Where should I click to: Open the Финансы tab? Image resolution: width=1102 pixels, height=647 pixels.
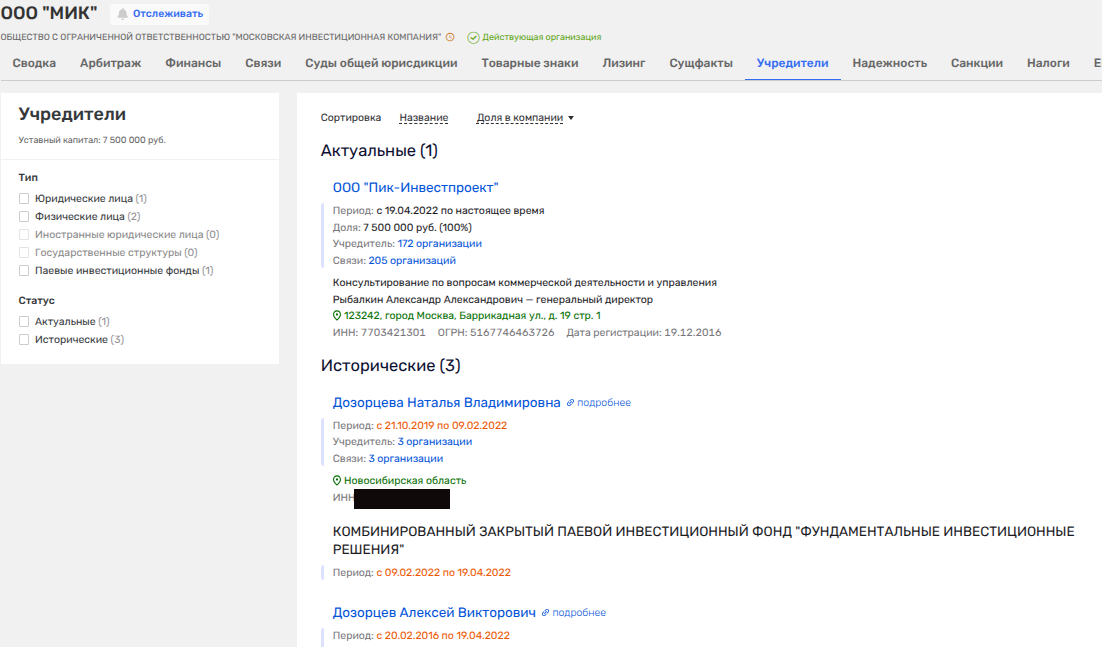pyautogui.click(x=193, y=63)
